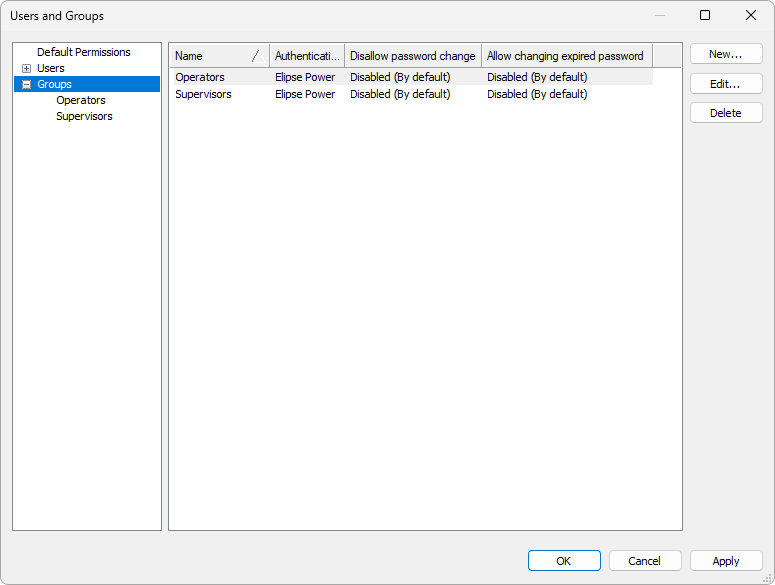Click the New... button
This screenshot has height=585, width=775.
click(725, 54)
